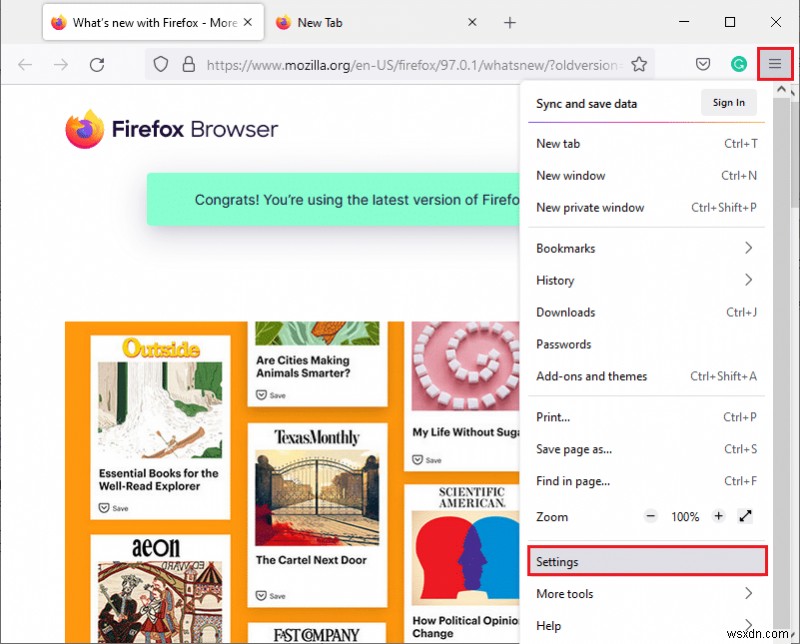
Task: Click the application menu hamburger icon
Action: point(775,63)
